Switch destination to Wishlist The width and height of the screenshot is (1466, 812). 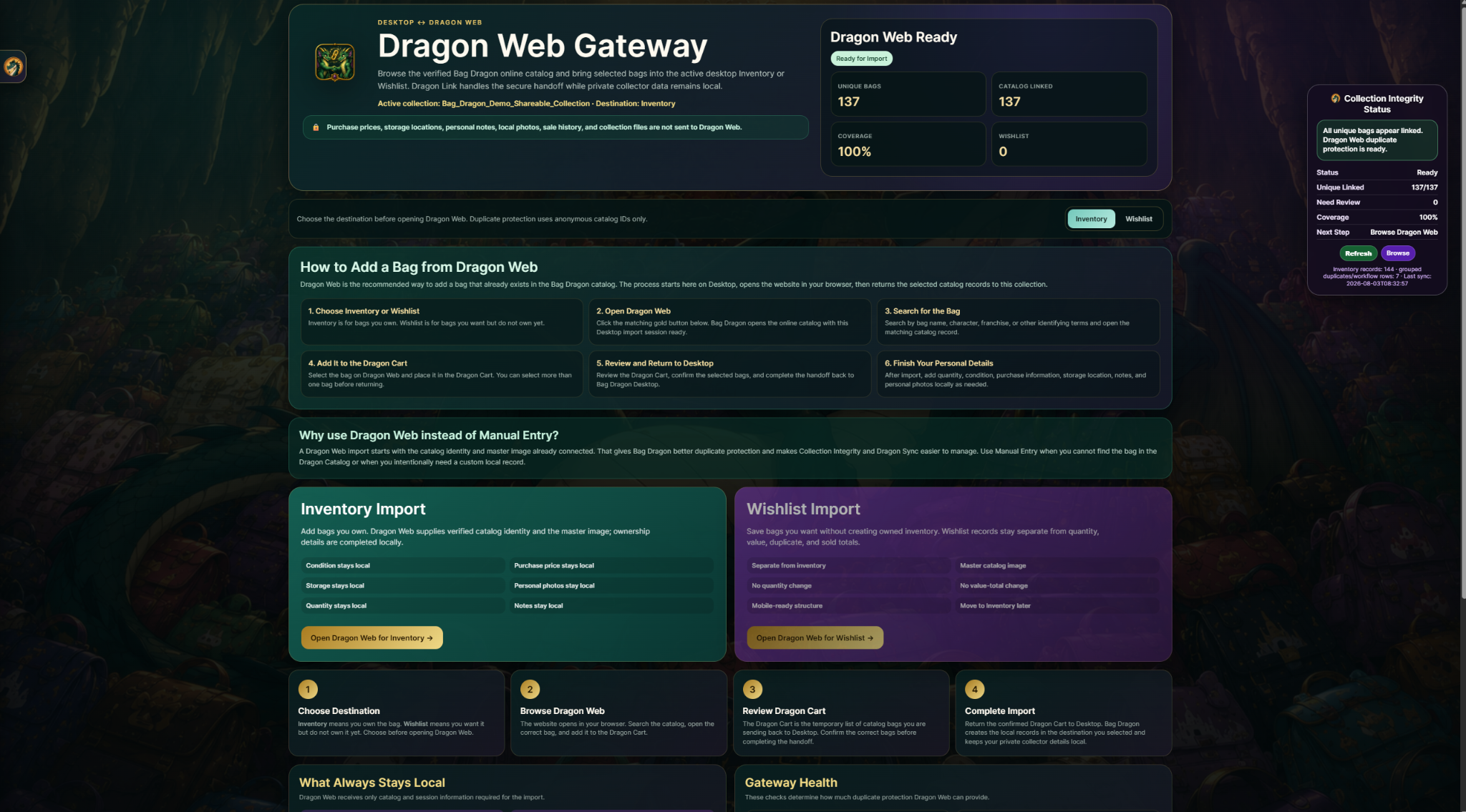1138,219
